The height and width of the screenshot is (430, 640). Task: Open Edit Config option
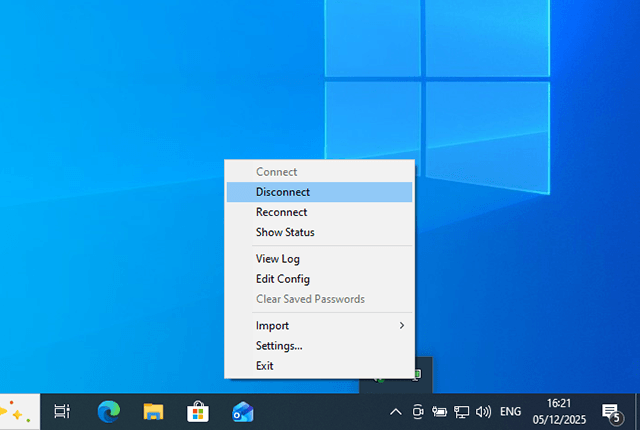click(282, 279)
